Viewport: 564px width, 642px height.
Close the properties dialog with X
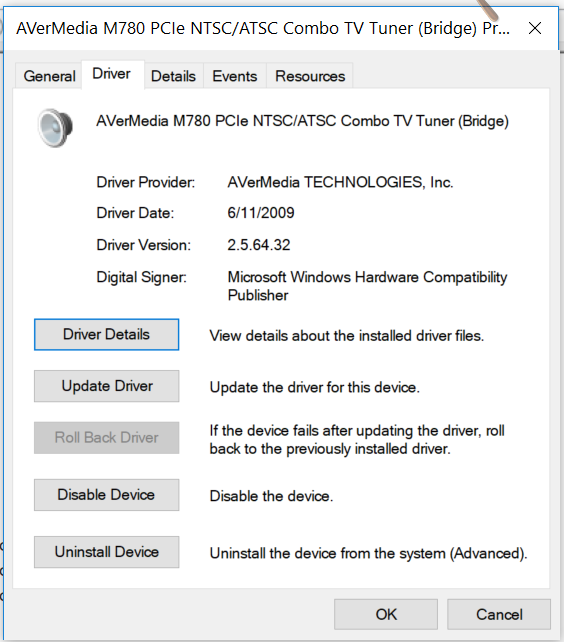(535, 28)
